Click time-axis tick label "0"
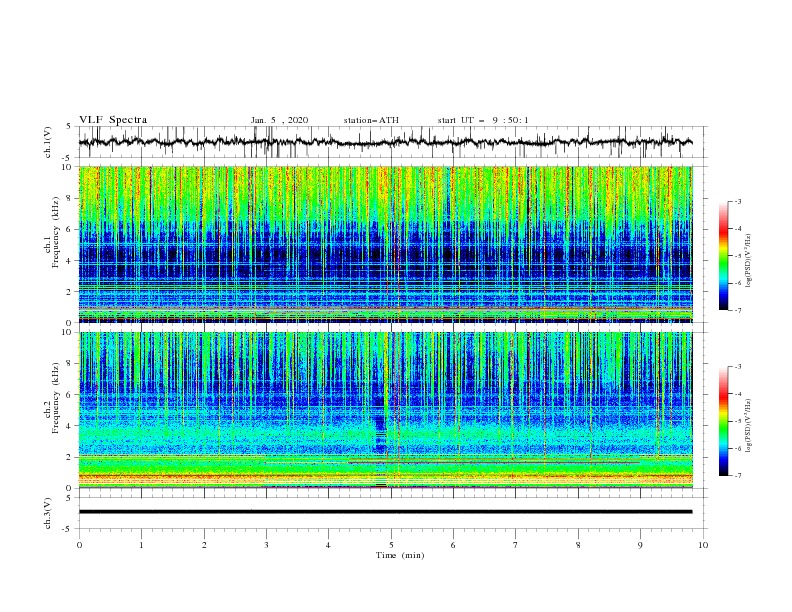This screenshot has width=792, height=612. pyautogui.click(x=79, y=545)
